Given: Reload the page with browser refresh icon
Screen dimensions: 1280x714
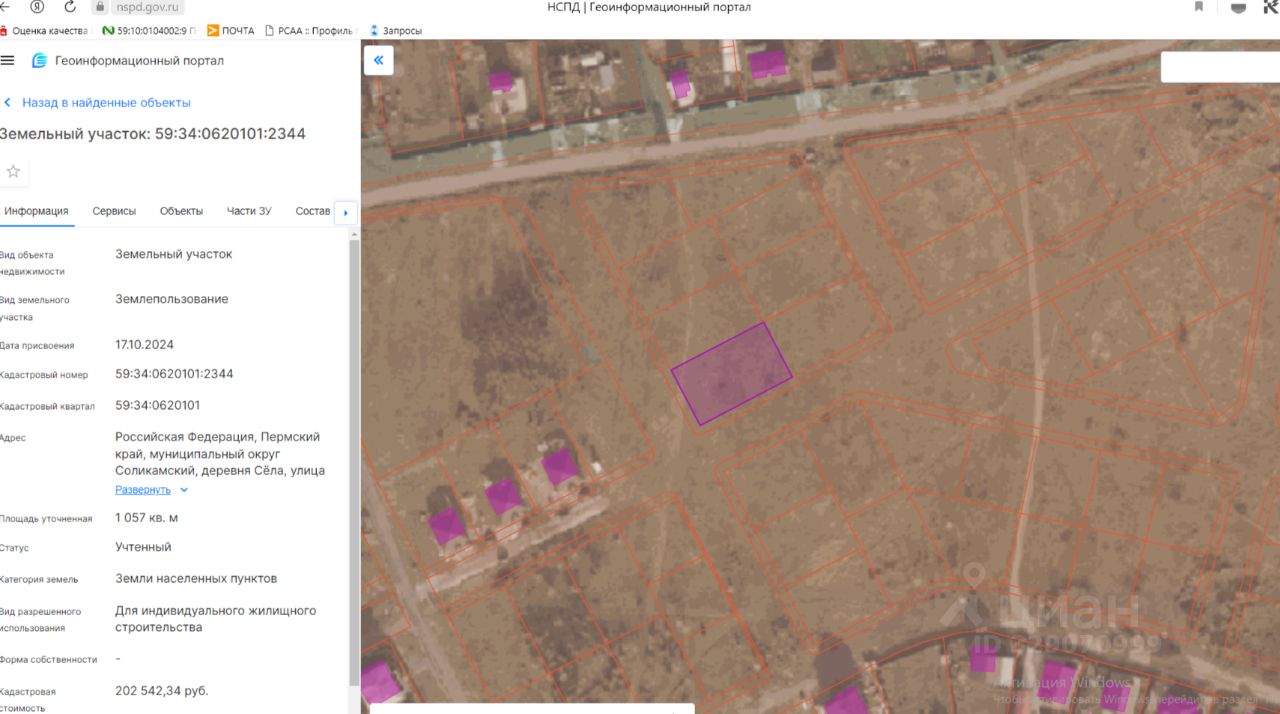Looking at the screenshot, I should tap(70, 7).
